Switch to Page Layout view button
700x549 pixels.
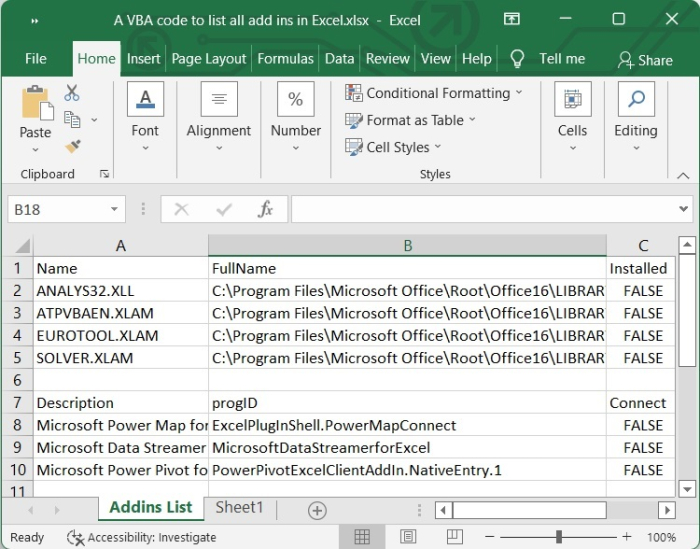pos(408,537)
